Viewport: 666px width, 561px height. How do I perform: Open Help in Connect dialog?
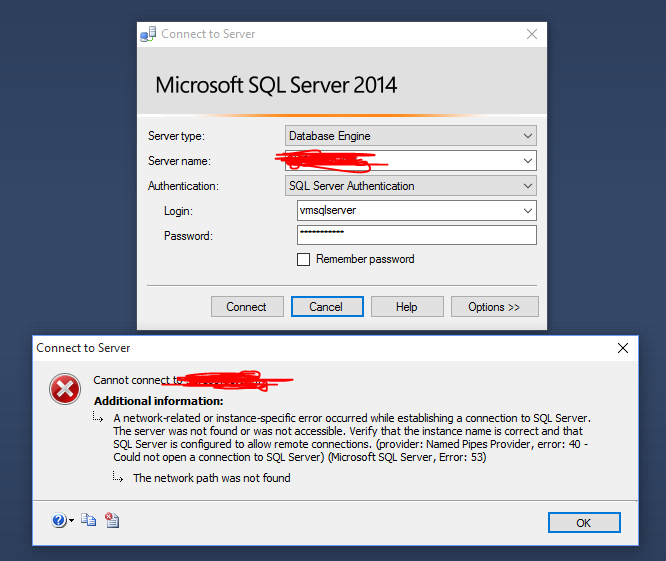point(407,307)
